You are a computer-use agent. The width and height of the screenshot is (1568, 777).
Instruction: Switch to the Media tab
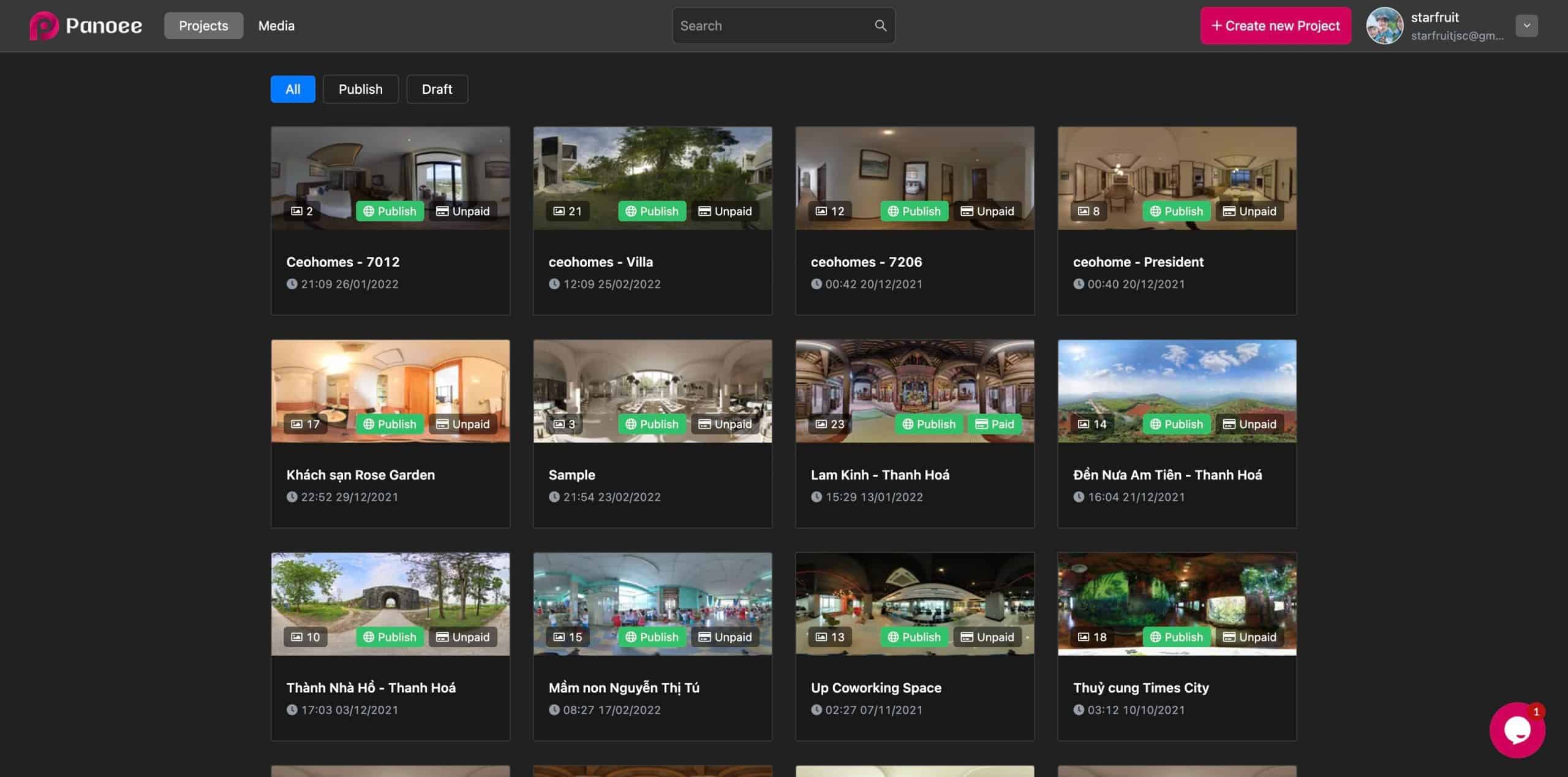pos(276,26)
